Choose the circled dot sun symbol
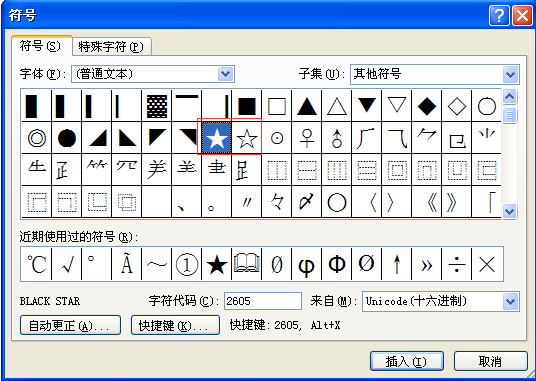The width and height of the screenshot is (536, 381). click(x=277, y=138)
